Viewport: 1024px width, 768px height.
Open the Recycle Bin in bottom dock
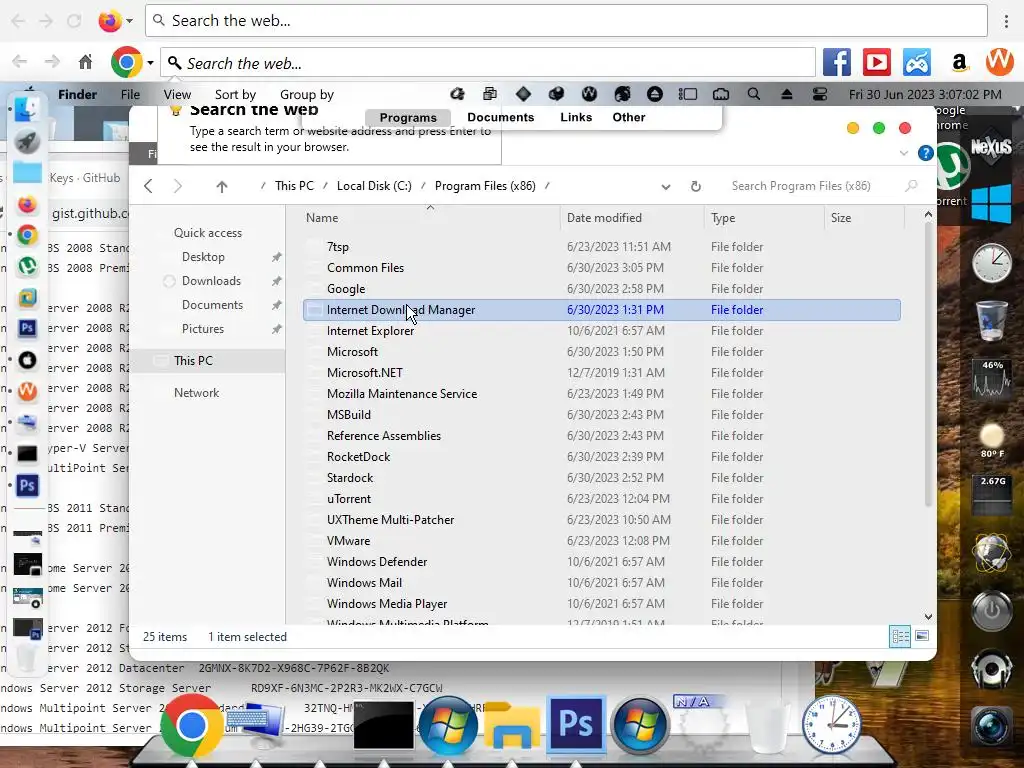tap(767, 726)
